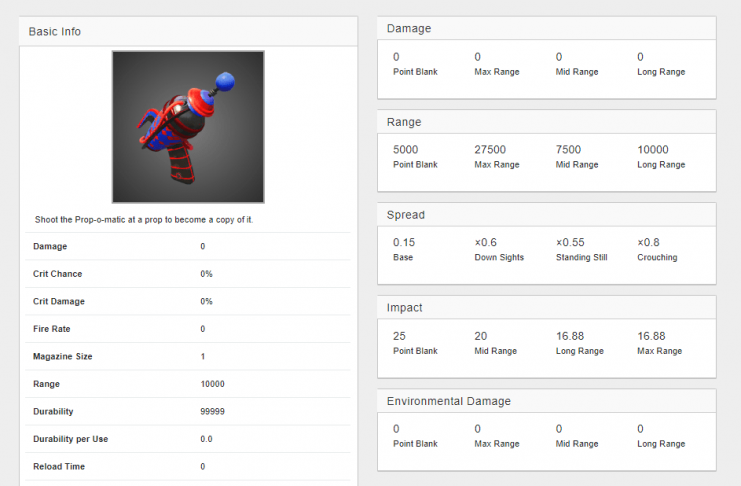Select the Durability per Use value 0.0

click(206, 439)
